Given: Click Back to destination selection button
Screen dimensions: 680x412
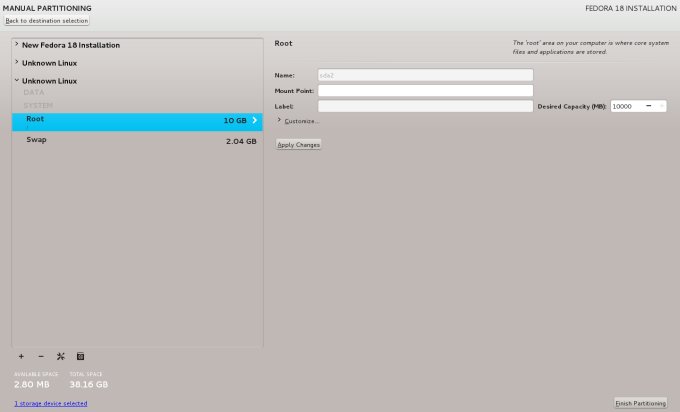Looking at the screenshot, I should click(x=47, y=20).
